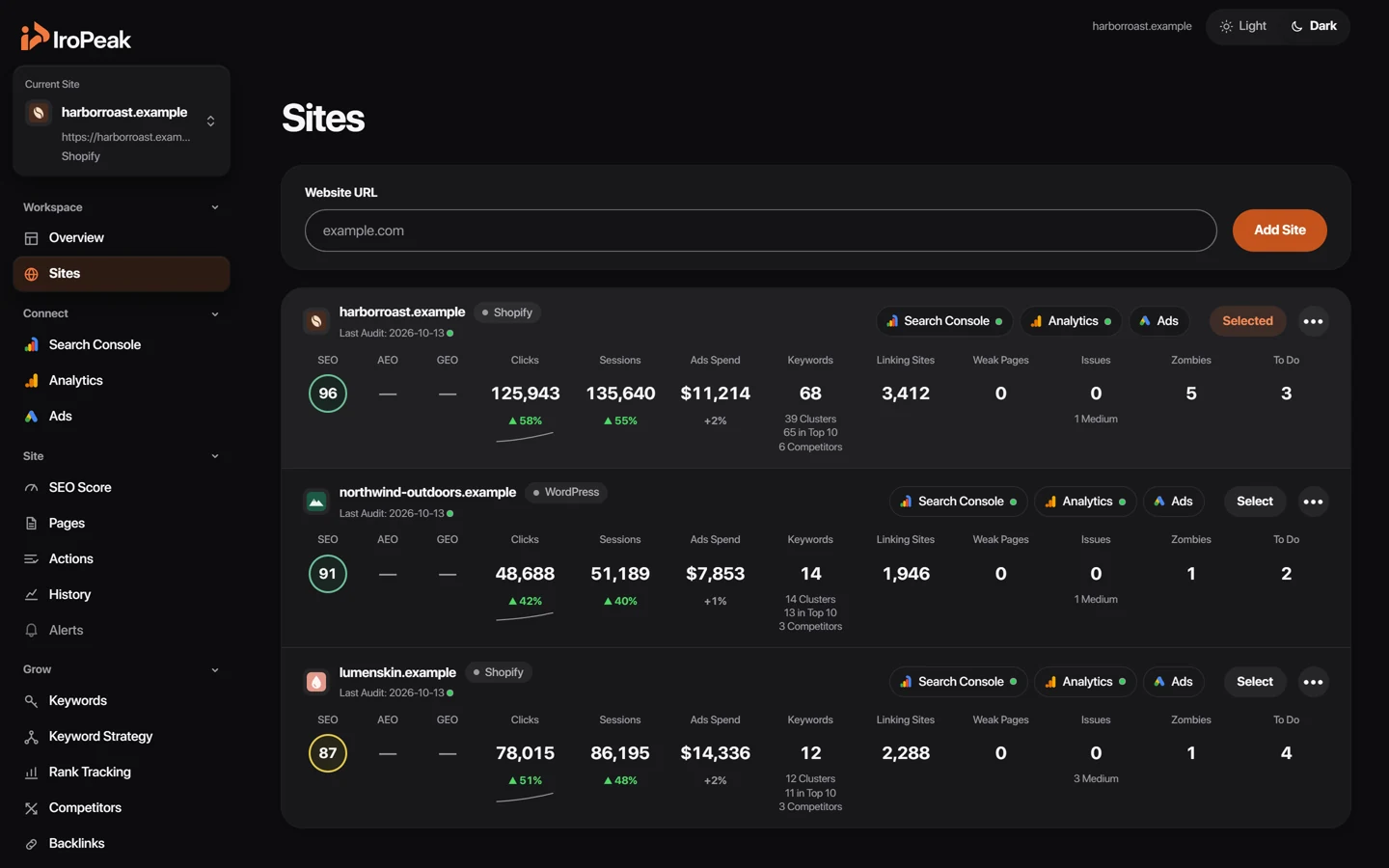Click harborroast.example text in top bar
The height and width of the screenshot is (868, 1389).
(x=1142, y=26)
